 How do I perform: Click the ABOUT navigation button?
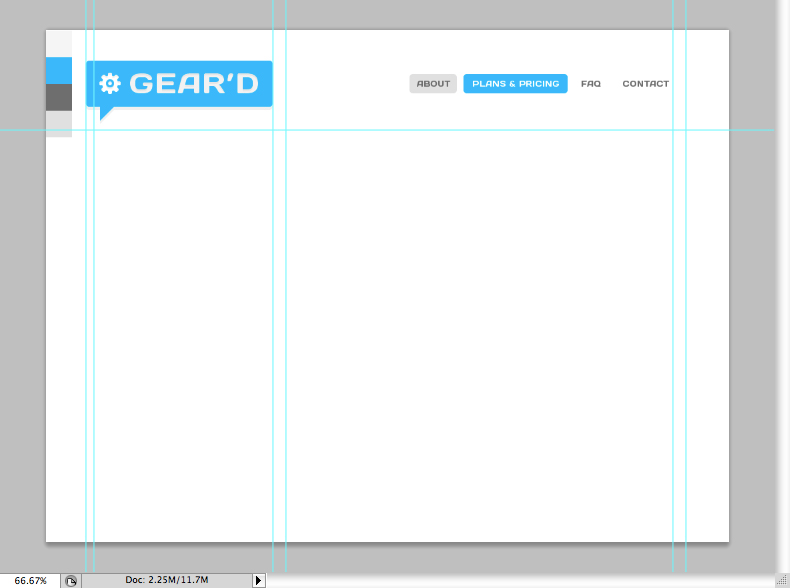433,84
